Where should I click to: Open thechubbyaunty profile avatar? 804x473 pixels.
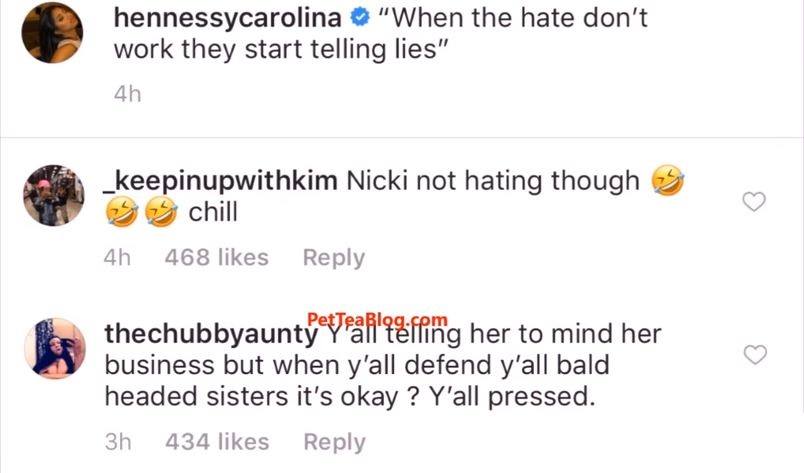pyautogui.click(x=55, y=348)
